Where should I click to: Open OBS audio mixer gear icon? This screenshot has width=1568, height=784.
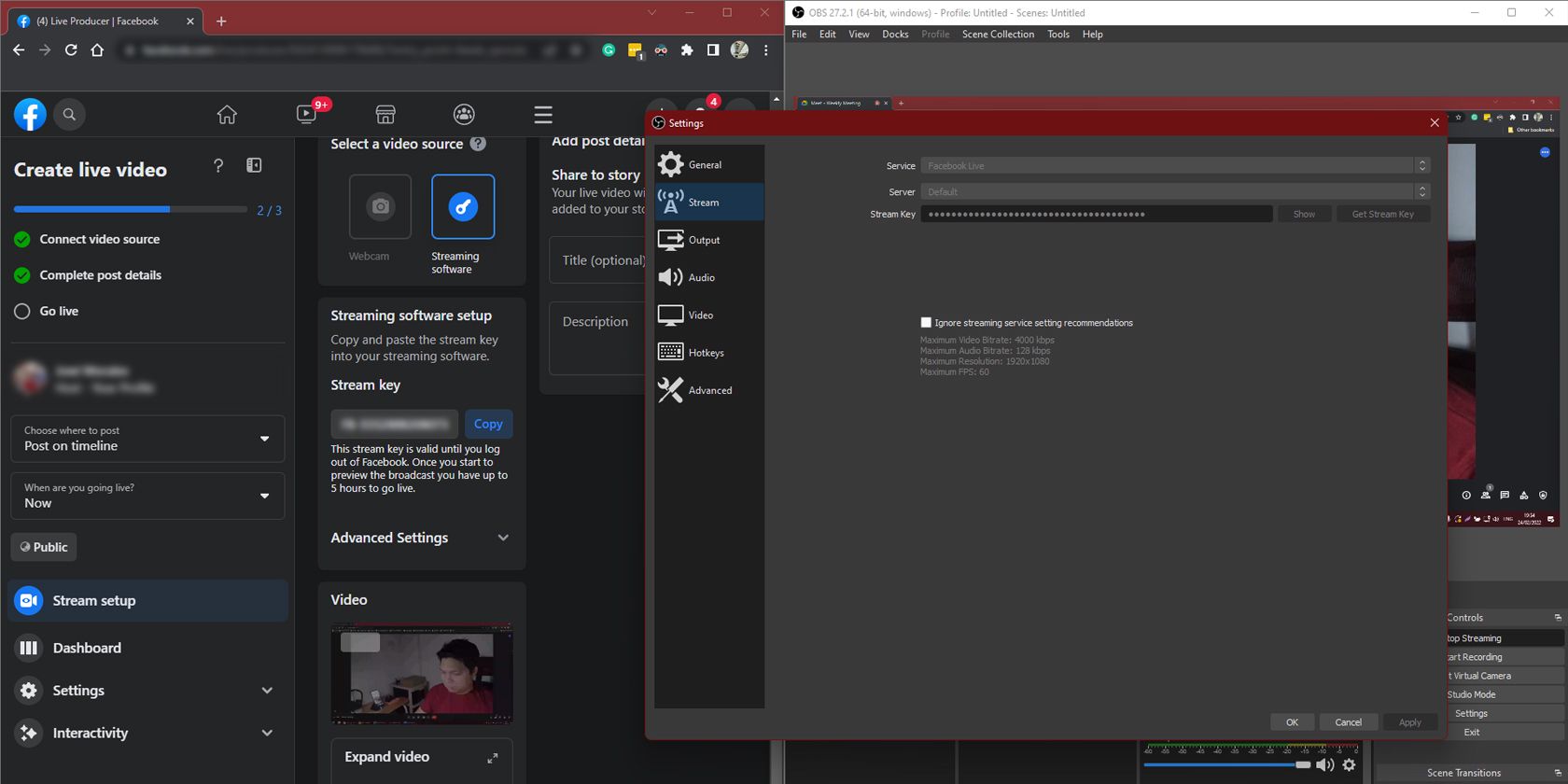coord(1350,765)
